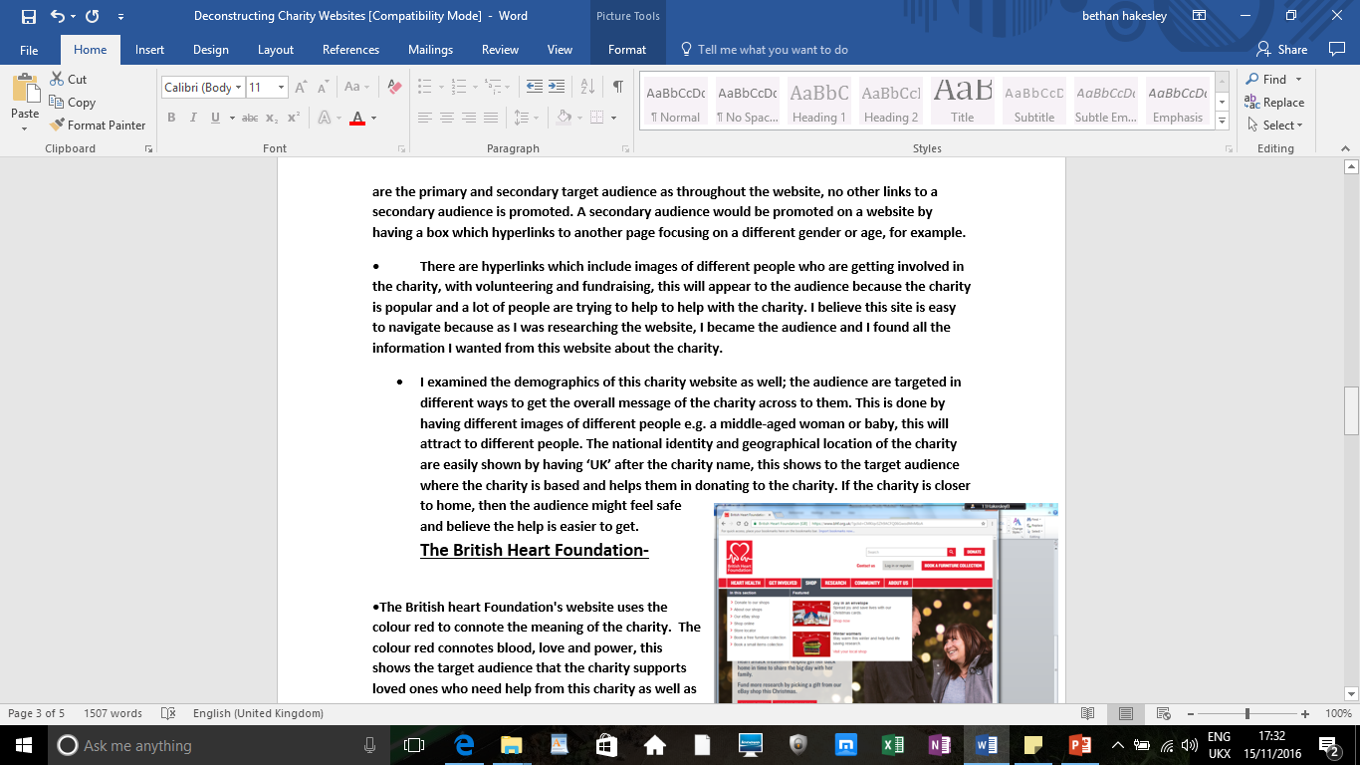Image resolution: width=1360 pixels, height=765 pixels.
Task: Open Microsoft Edge from the taskbar
Action: [x=464, y=745]
